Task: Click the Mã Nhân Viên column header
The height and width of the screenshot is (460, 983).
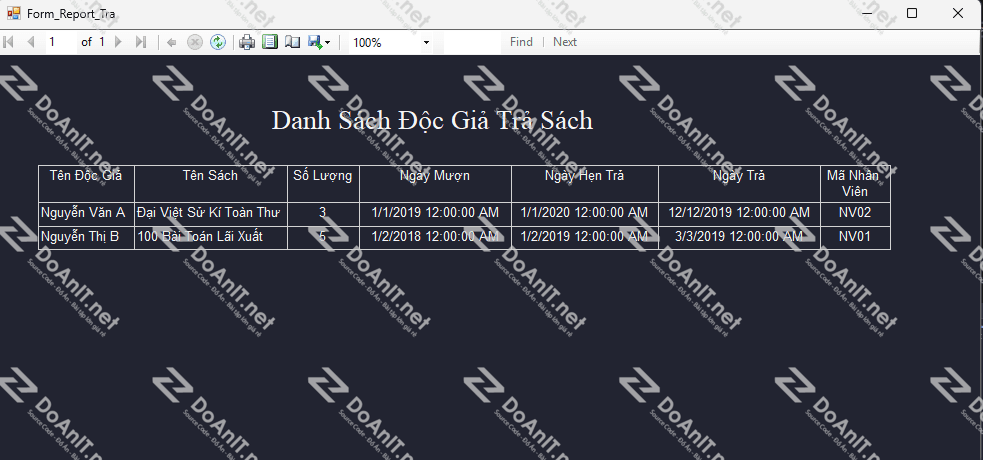Action: [855, 184]
